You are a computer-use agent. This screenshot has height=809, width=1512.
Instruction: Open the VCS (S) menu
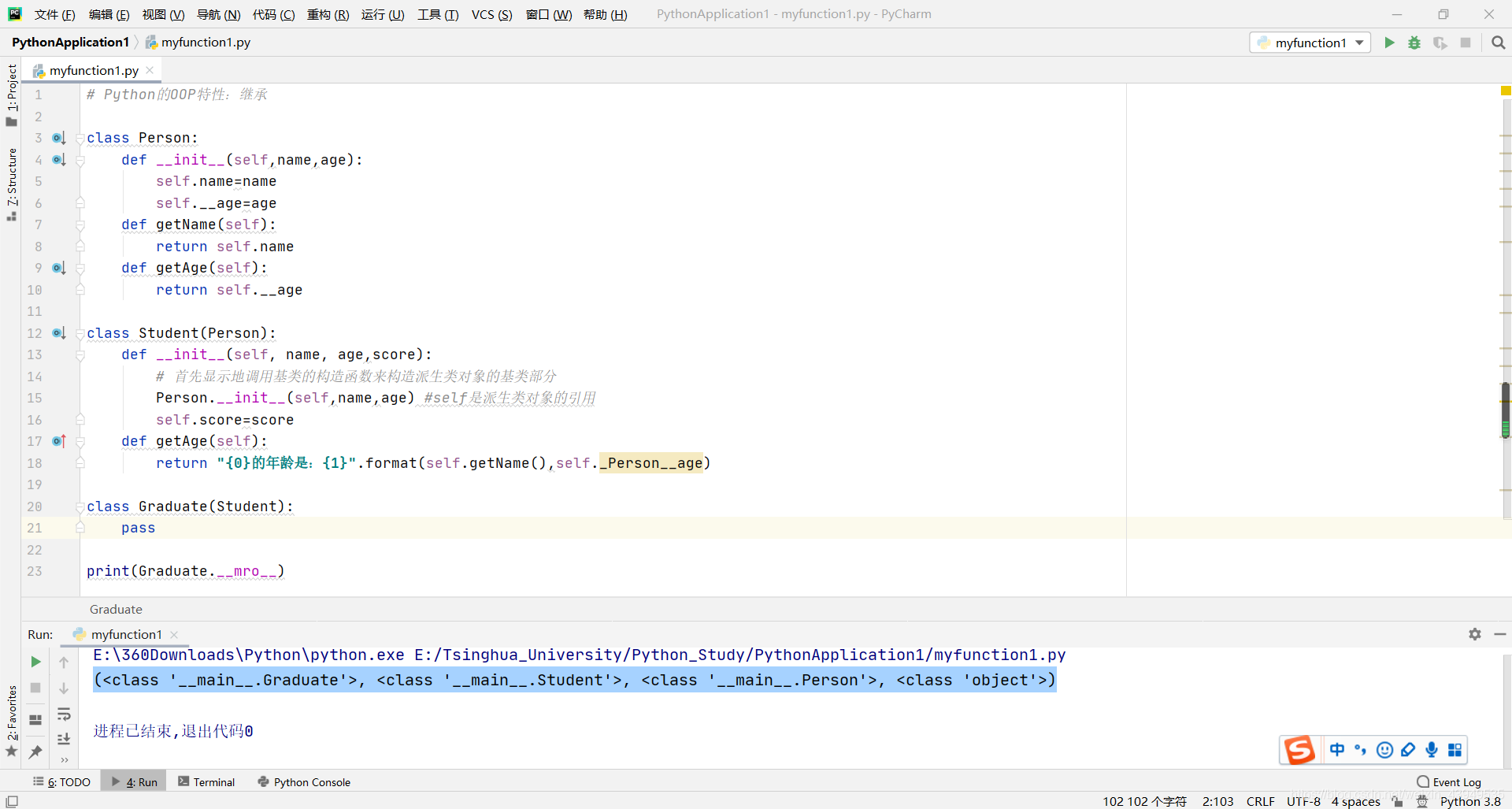click(x=491, y=14)
